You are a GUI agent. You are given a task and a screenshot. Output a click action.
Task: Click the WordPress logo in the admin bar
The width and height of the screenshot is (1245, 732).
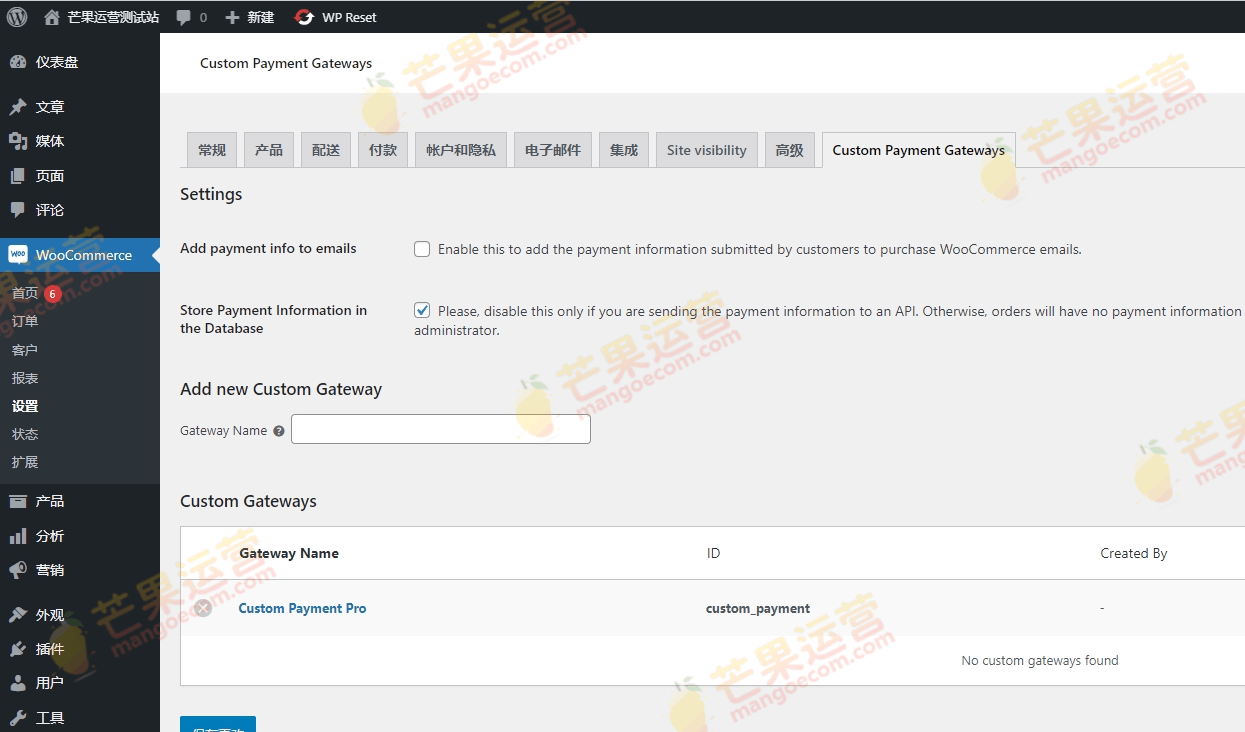[x=16, y=16]
